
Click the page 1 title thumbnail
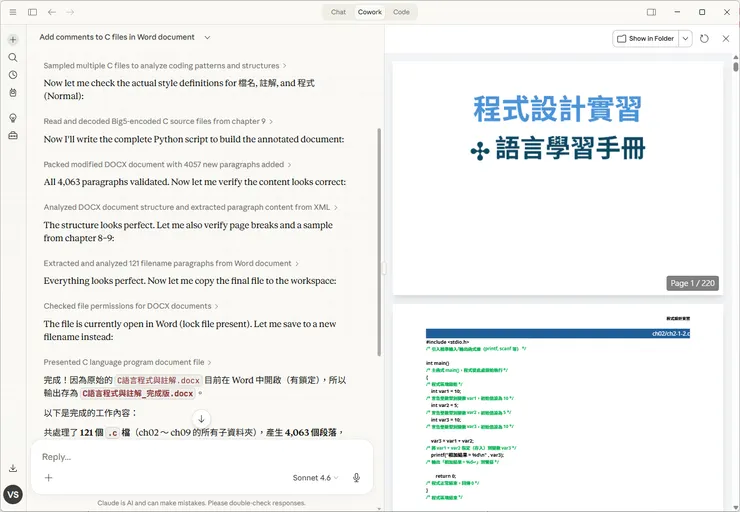558,178
